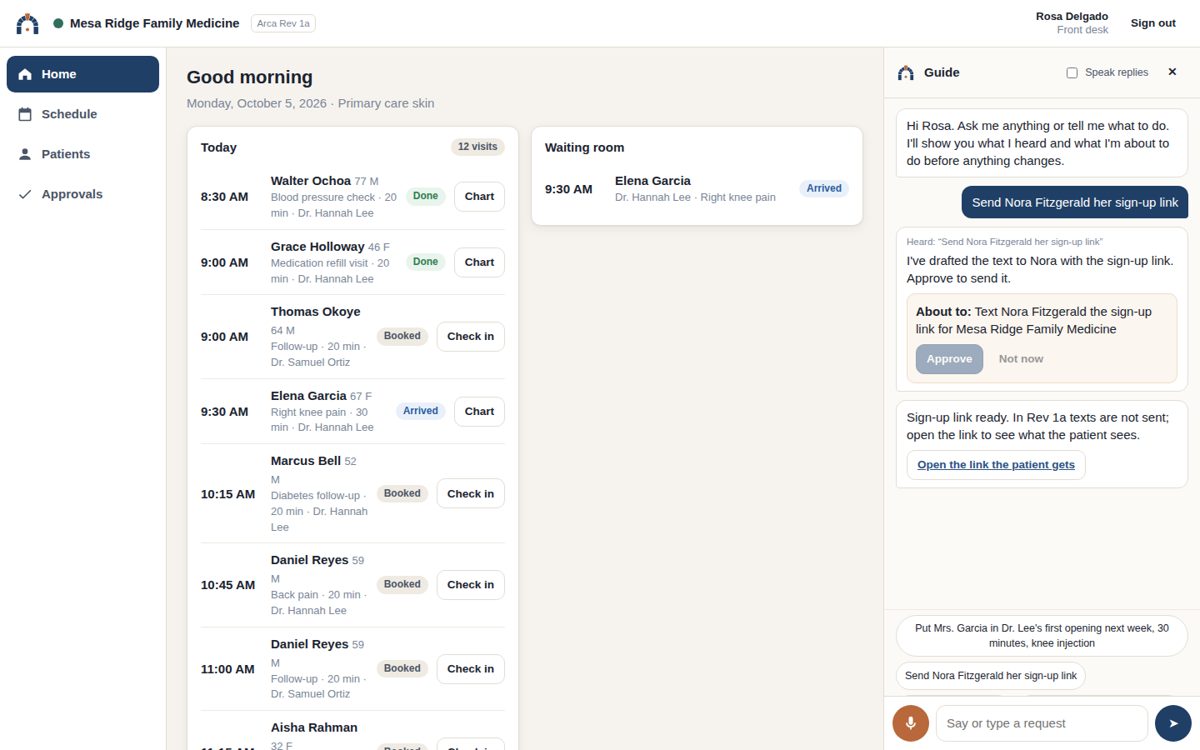Click the 'Good morning' heading
Screen dimensions: 1200x750
(x=250, y=77)
